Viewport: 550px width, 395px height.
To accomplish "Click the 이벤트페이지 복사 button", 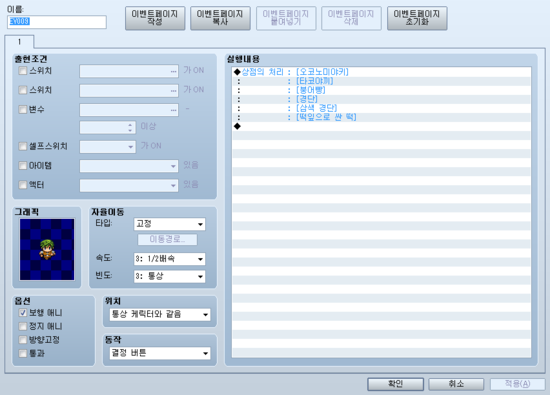I will tap(220, 18).
